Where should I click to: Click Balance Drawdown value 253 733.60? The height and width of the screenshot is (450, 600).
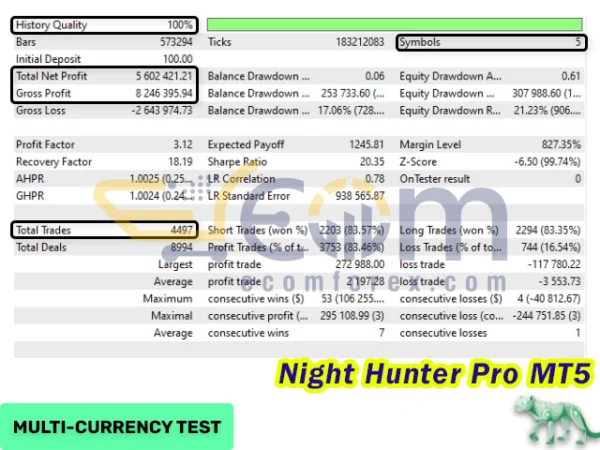(352, 93)
